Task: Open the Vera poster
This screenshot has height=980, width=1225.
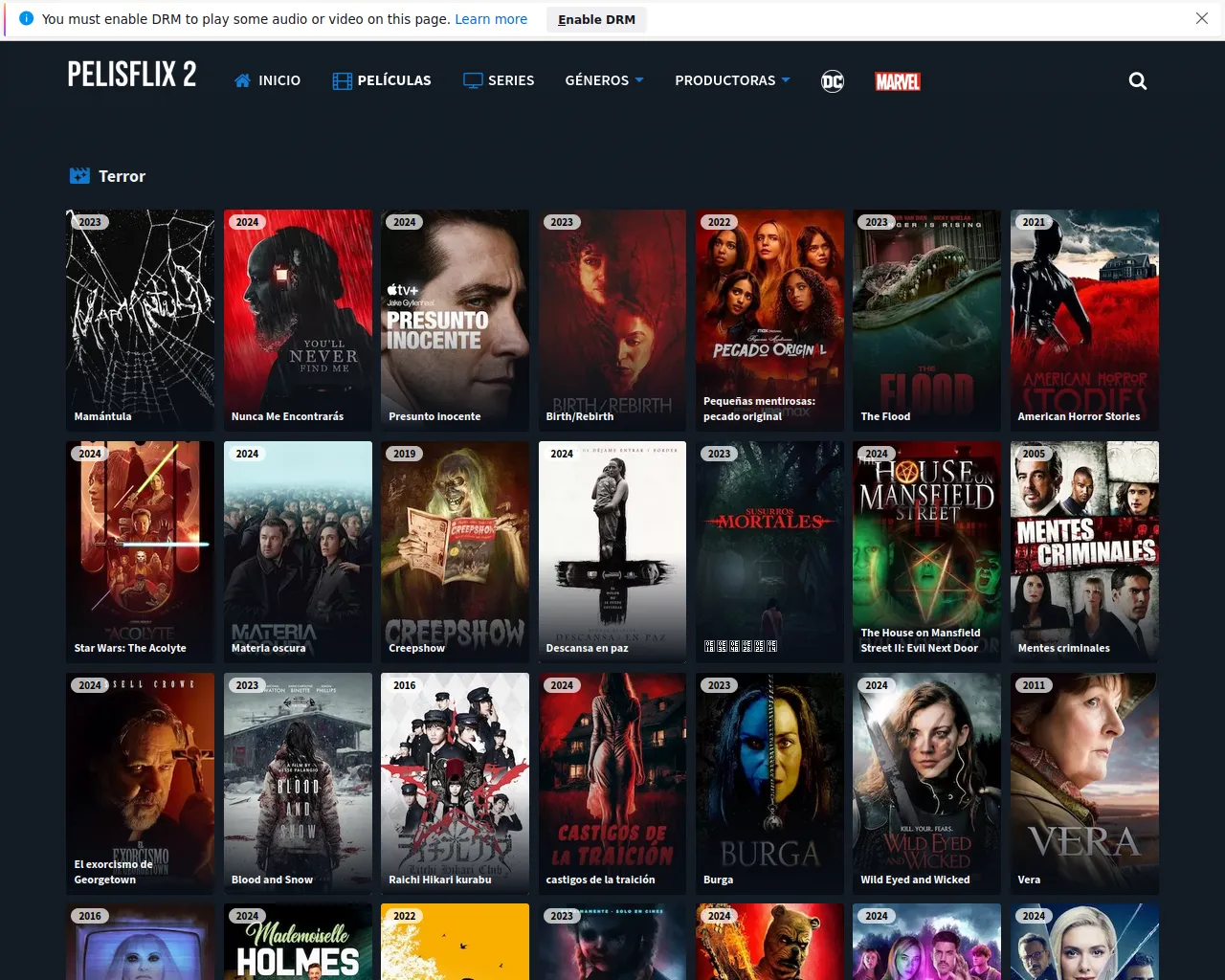Action: pyautogui.click(x=1084, y=784)
